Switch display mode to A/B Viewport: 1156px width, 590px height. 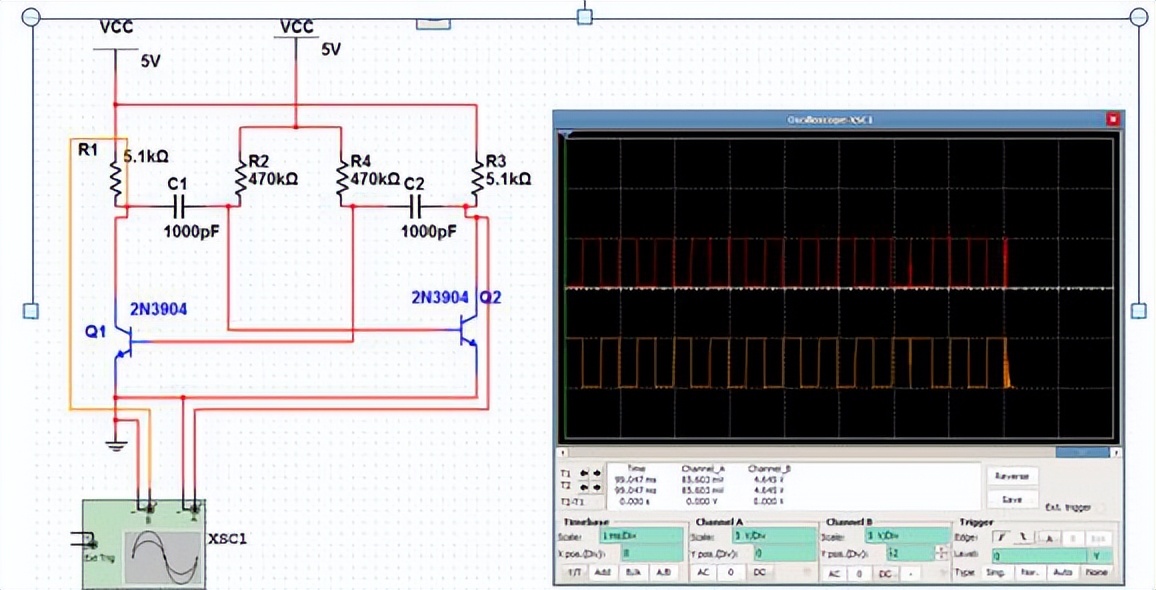click(664, 572)
